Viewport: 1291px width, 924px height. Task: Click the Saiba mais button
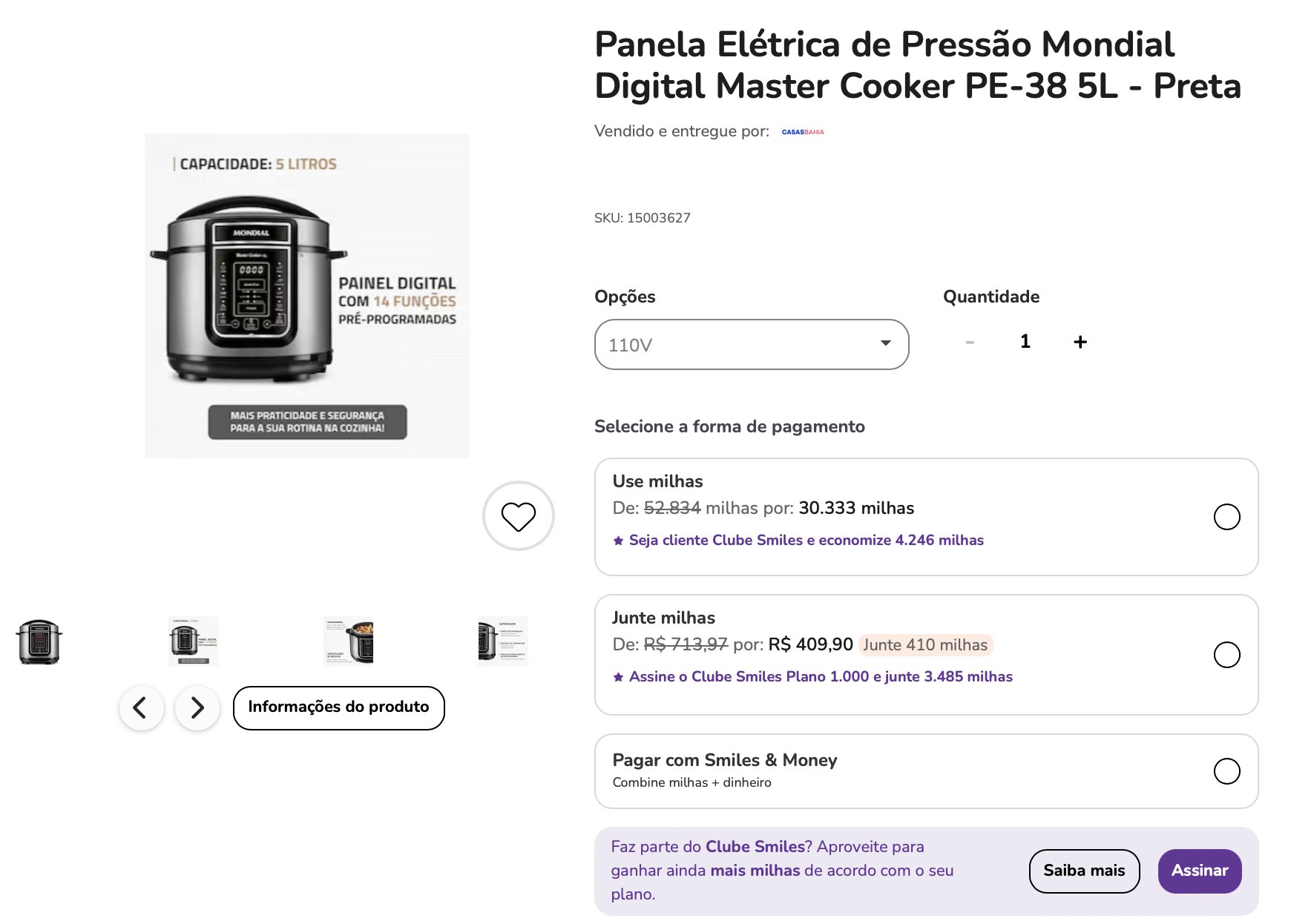pyautogui.click(x=1084, y=871)
